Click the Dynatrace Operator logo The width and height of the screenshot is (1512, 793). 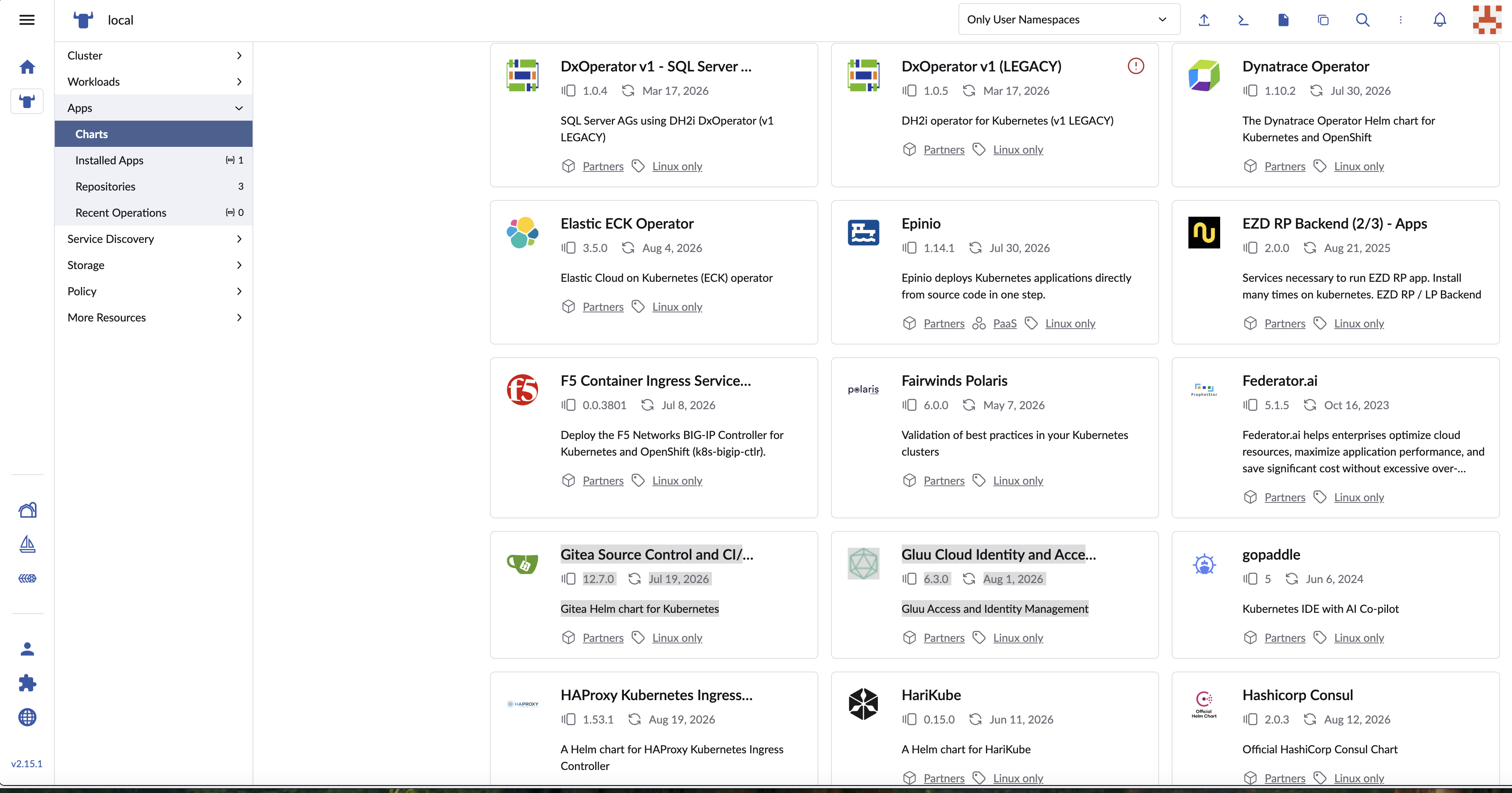(x=1204, y=75)
